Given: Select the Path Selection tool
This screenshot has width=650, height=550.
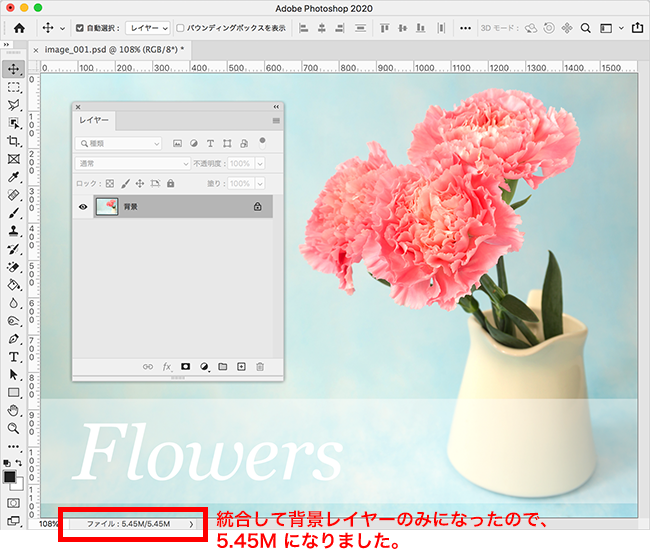Looking at the screenshot, I should (x=13, y=375).
